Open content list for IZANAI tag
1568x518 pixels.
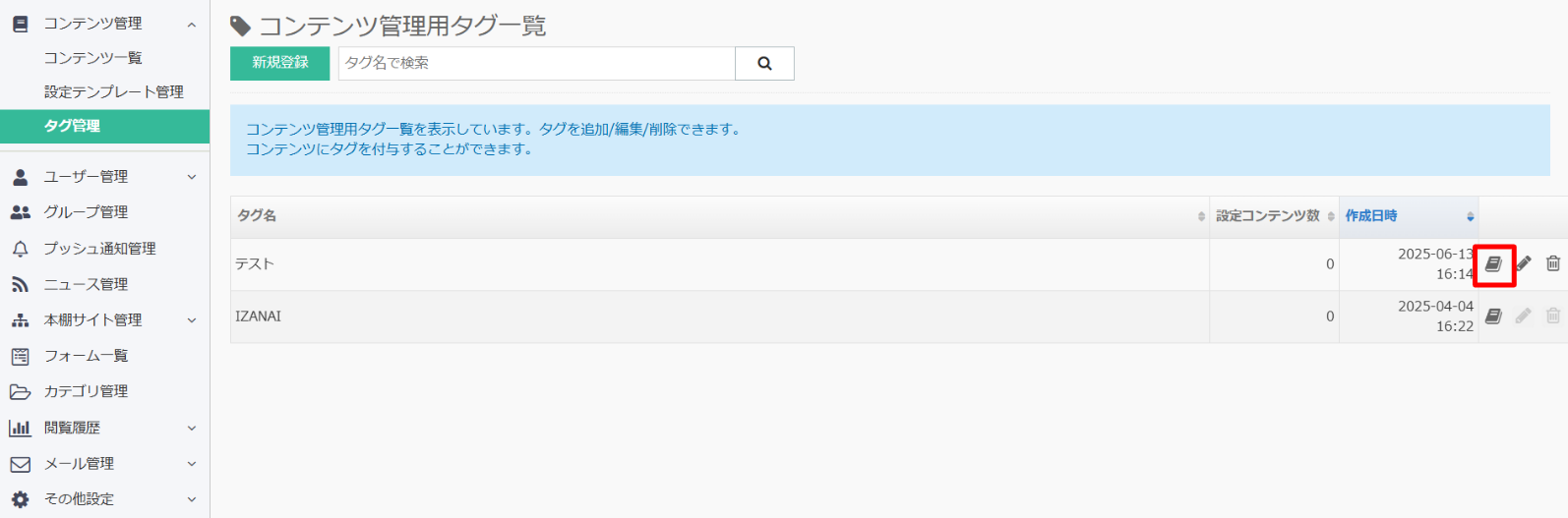click(1493, 316)
